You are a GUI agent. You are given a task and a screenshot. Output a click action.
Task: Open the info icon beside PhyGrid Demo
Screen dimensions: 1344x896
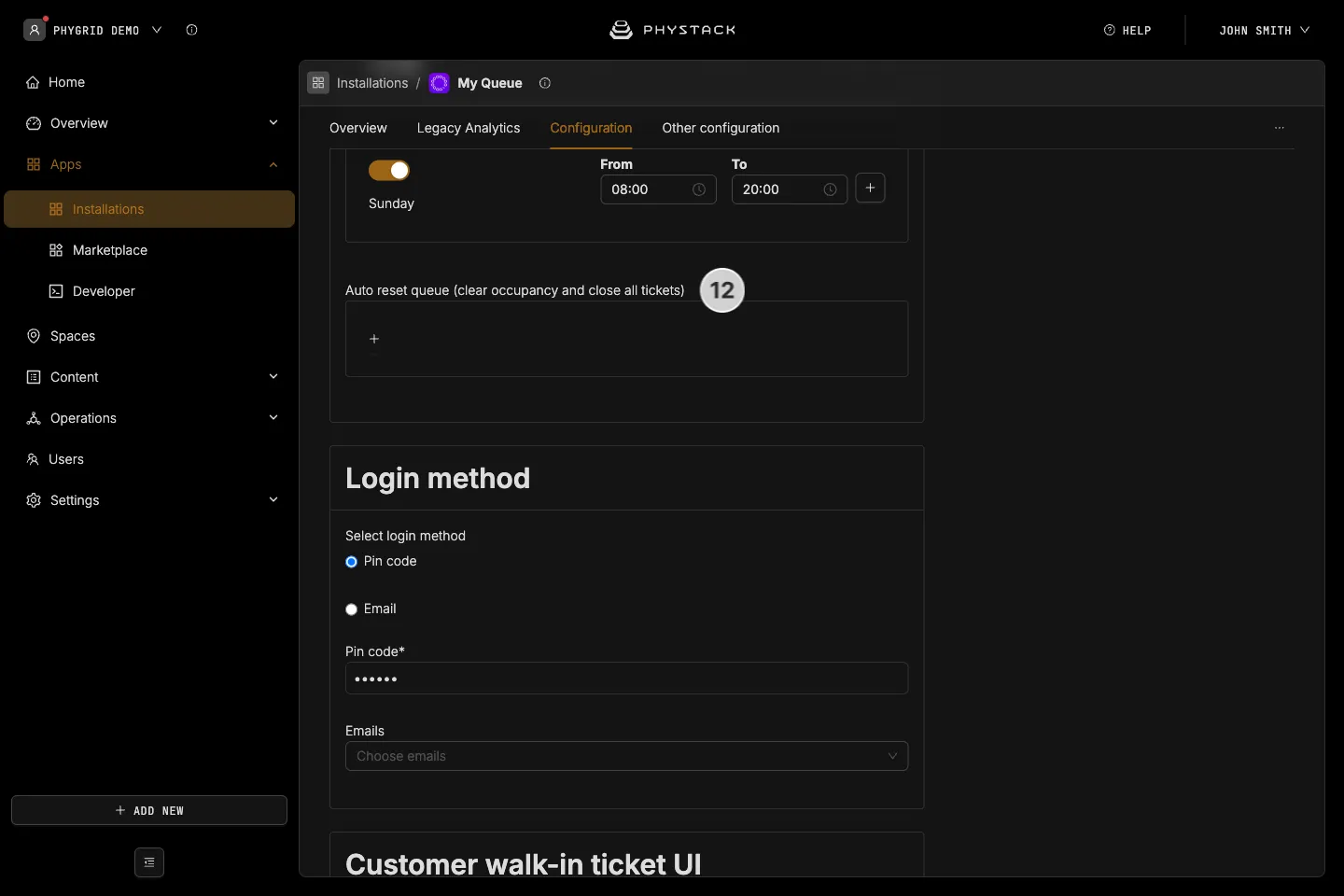coord(191,30)
